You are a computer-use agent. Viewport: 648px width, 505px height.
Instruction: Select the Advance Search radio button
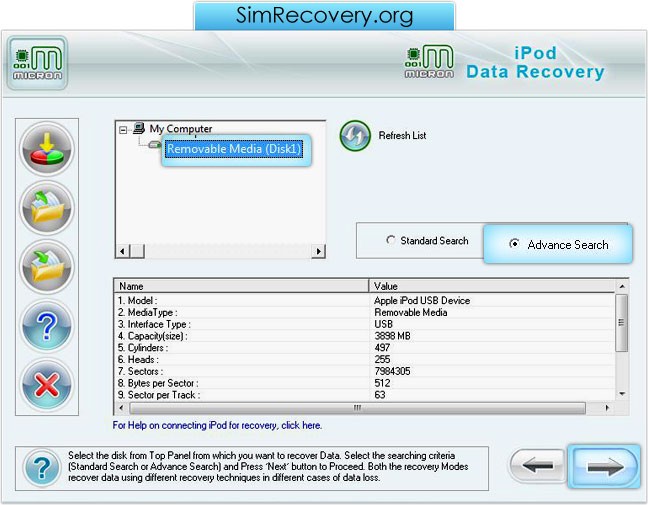(514, 244)
